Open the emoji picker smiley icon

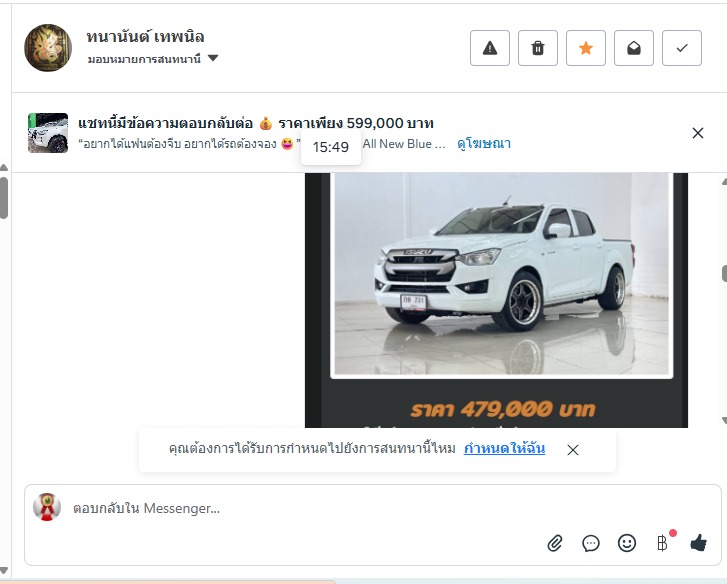(627, 543)
